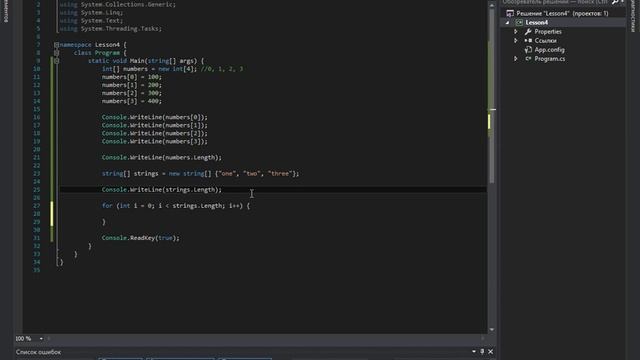The height and width of the screenshot is (360, 640).
Task: Click the editor vertical scrollbar thumb
Action: (491, 96)
